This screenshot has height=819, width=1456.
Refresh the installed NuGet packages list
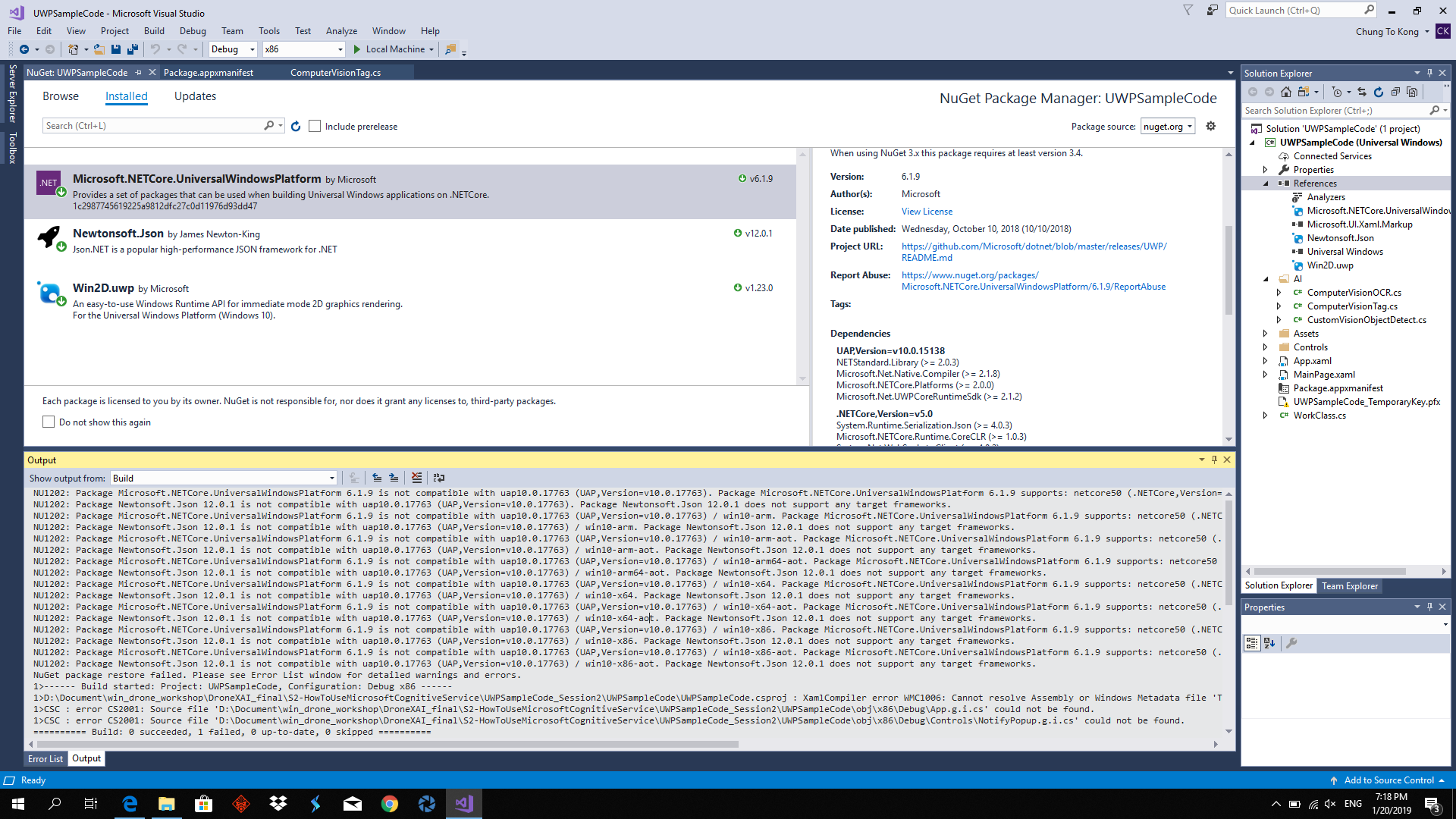point(296,126)
